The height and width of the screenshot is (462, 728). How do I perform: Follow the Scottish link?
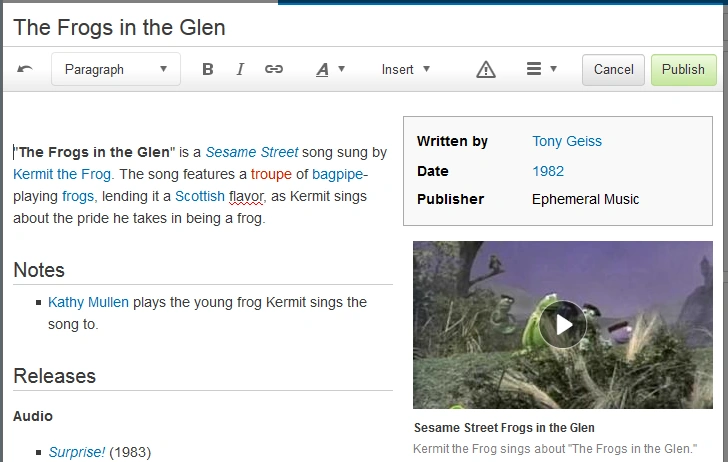click(x=200, y=196)
